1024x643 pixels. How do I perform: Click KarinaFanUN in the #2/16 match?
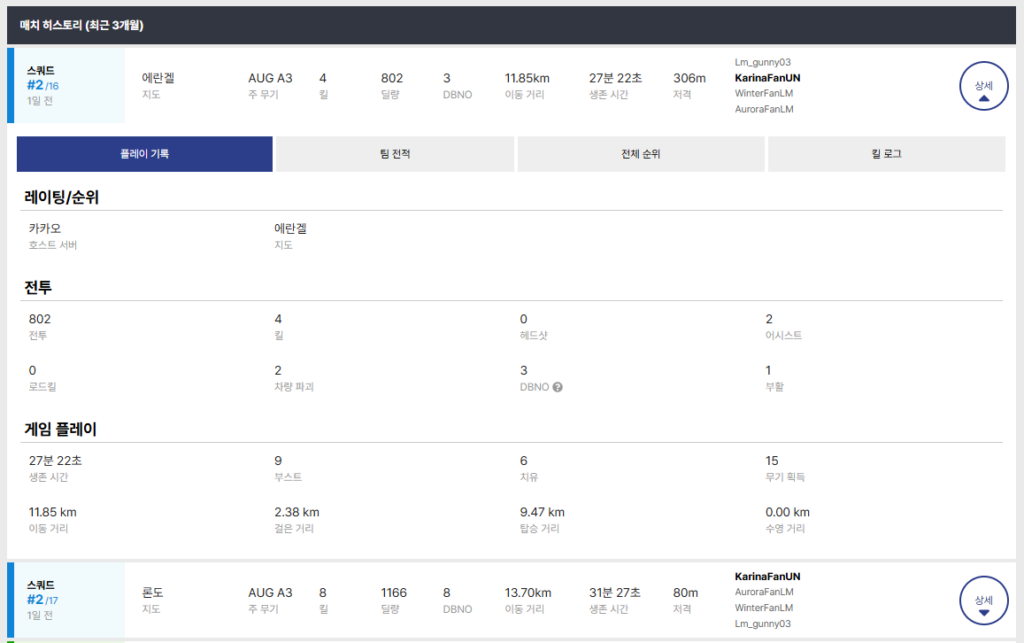point(768,78)
